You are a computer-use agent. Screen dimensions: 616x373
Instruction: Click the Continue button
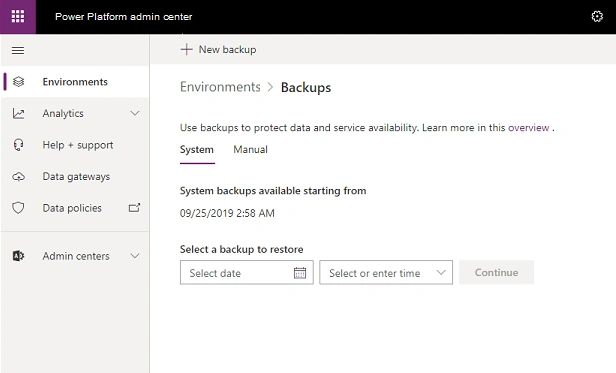[x=496, y=272]
